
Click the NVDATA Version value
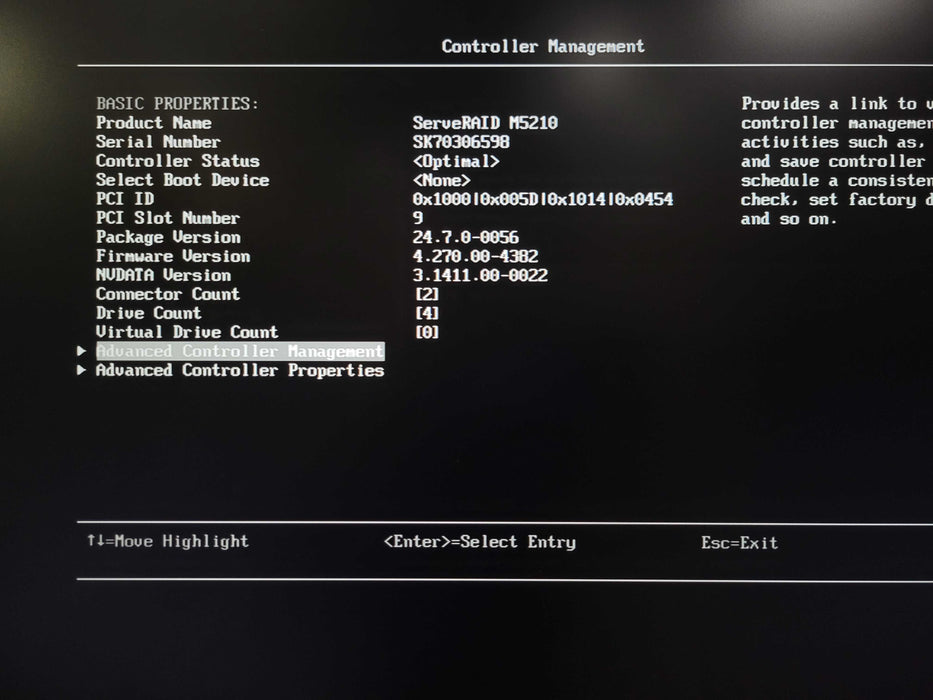480,276
